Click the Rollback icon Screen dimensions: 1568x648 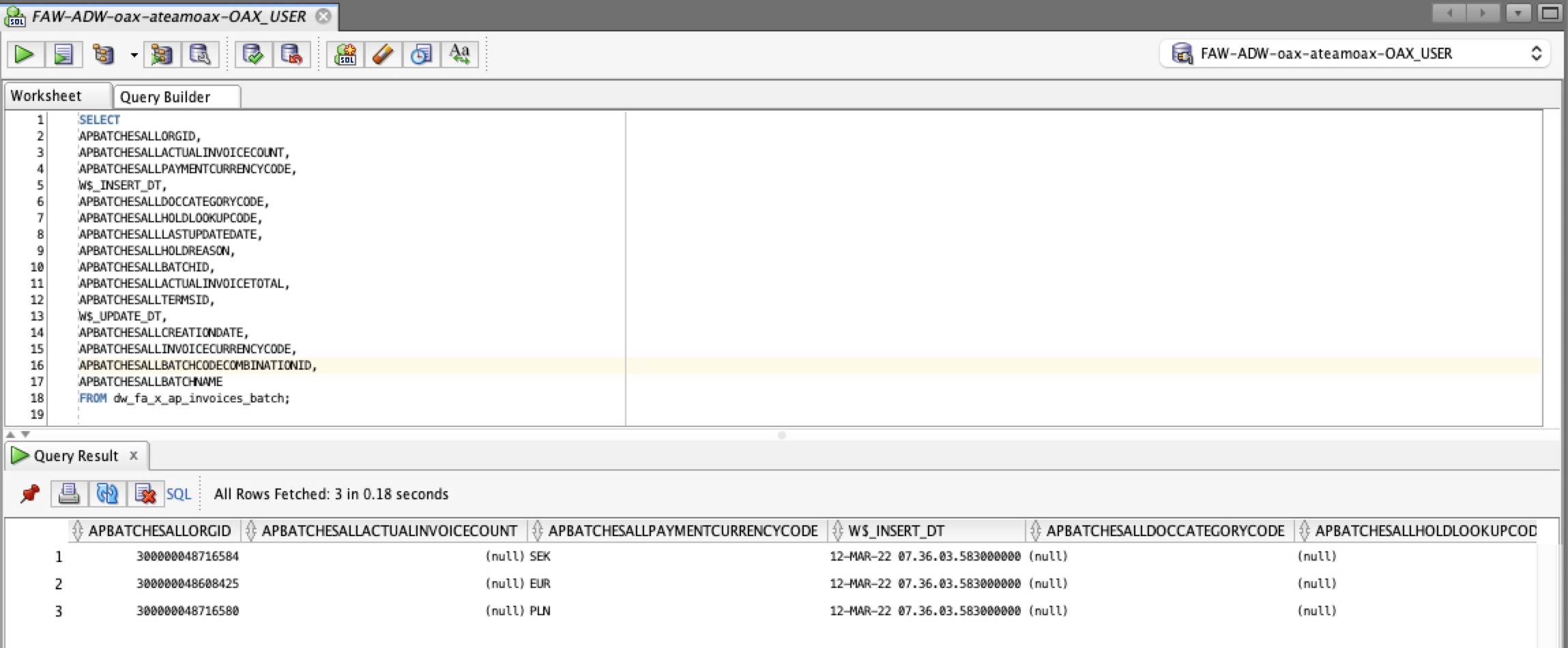[x=291, y=54]
